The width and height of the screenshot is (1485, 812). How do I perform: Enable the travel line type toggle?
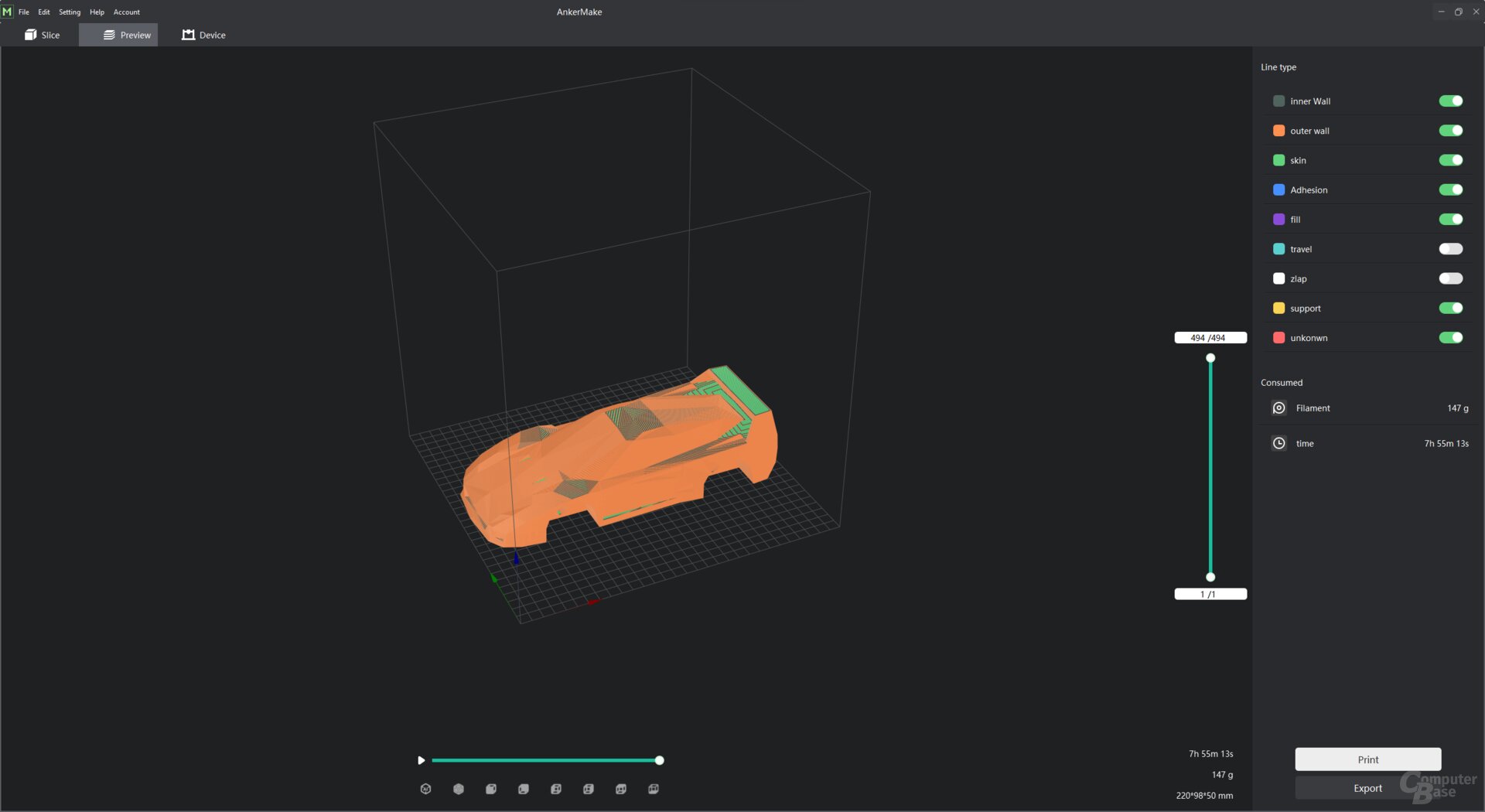[1450, 249]
